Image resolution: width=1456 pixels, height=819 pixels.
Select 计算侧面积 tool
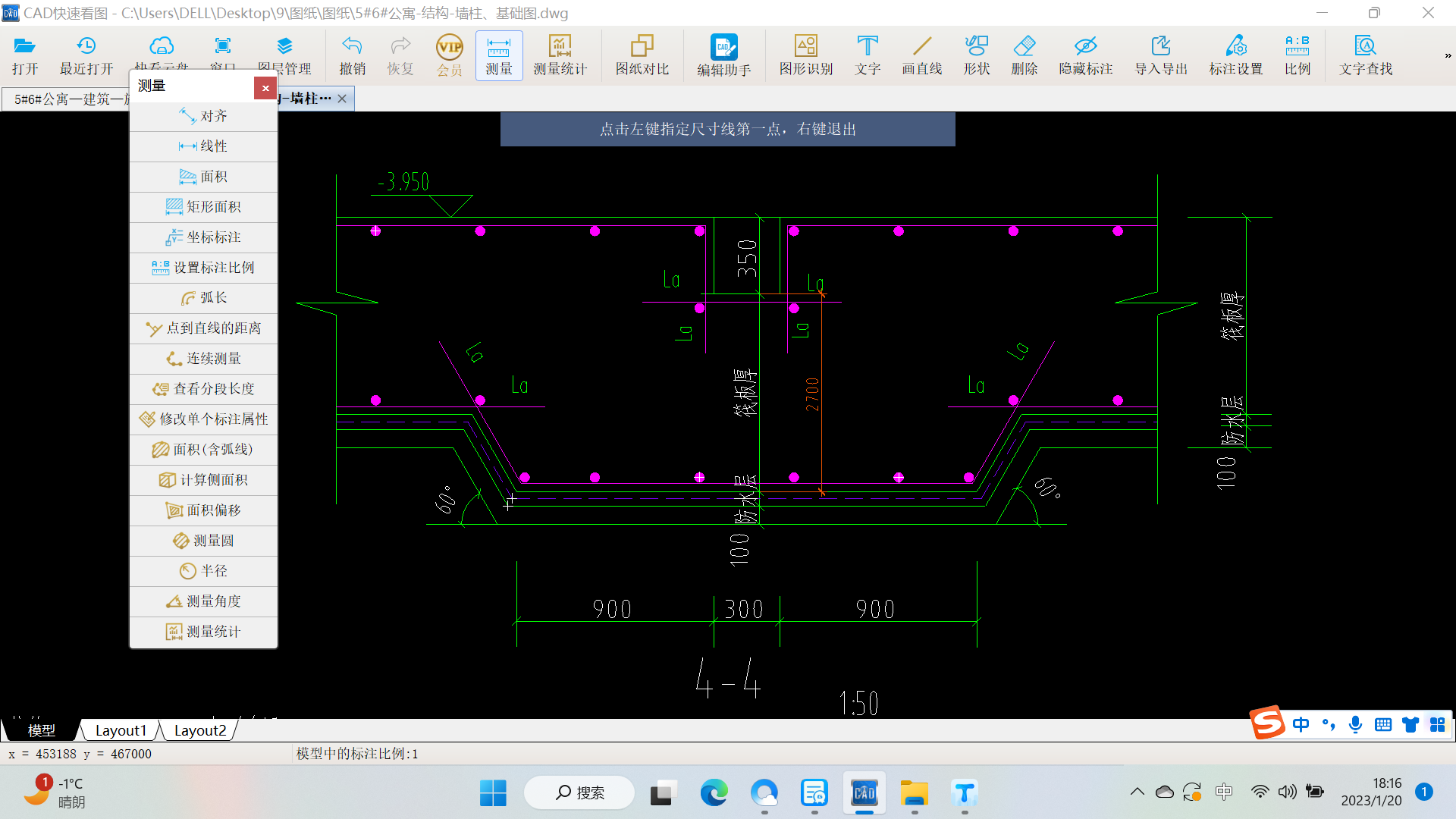click(204, 480)
